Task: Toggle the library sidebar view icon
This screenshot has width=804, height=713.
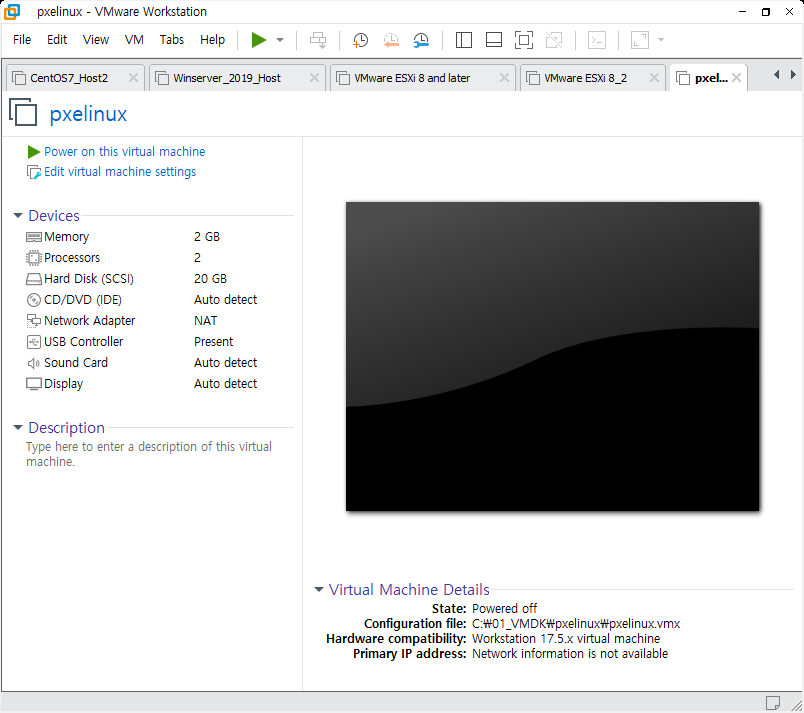Action: click(x=464, y=40)
